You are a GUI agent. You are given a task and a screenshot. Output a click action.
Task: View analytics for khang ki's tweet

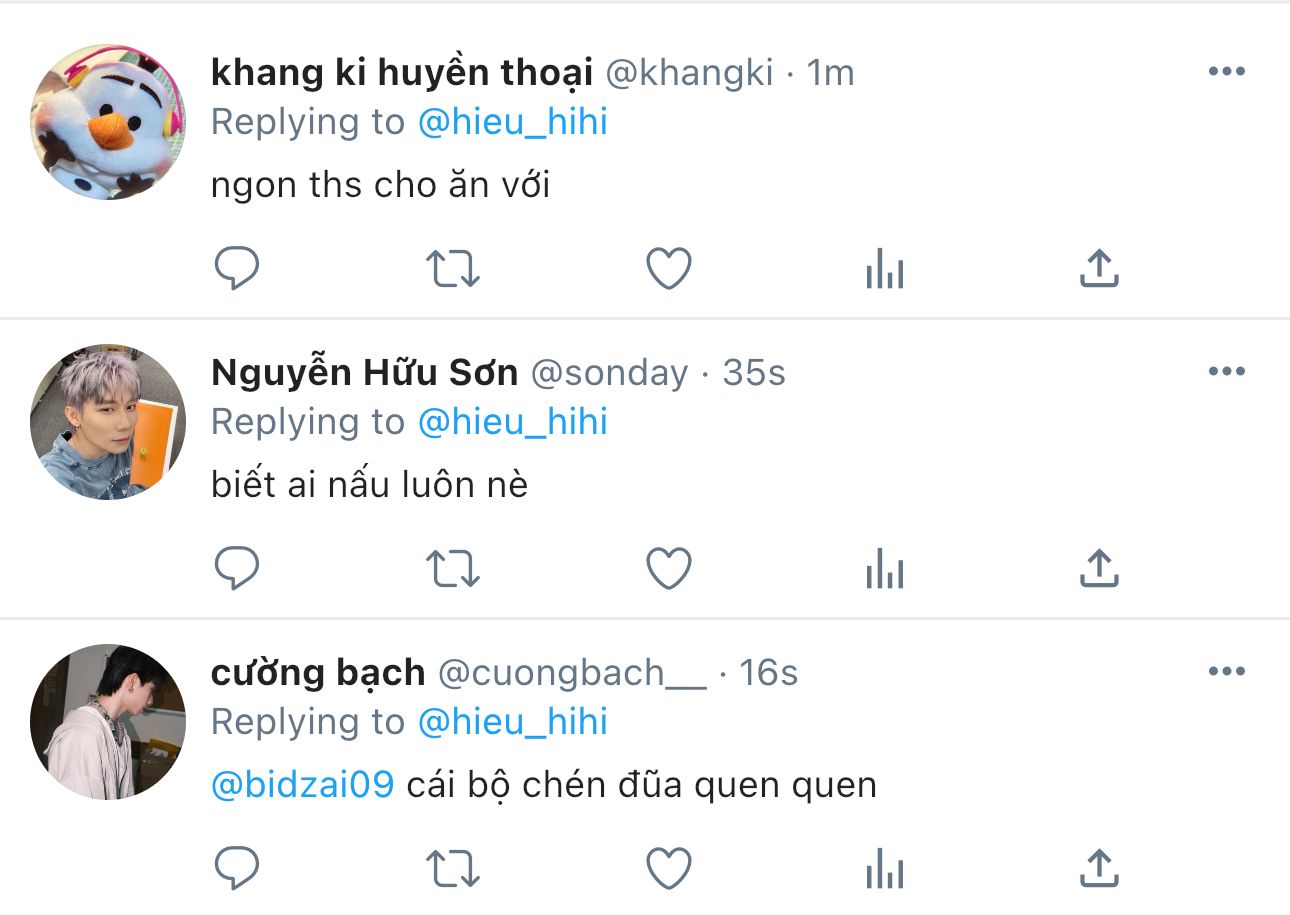[885, 270]
